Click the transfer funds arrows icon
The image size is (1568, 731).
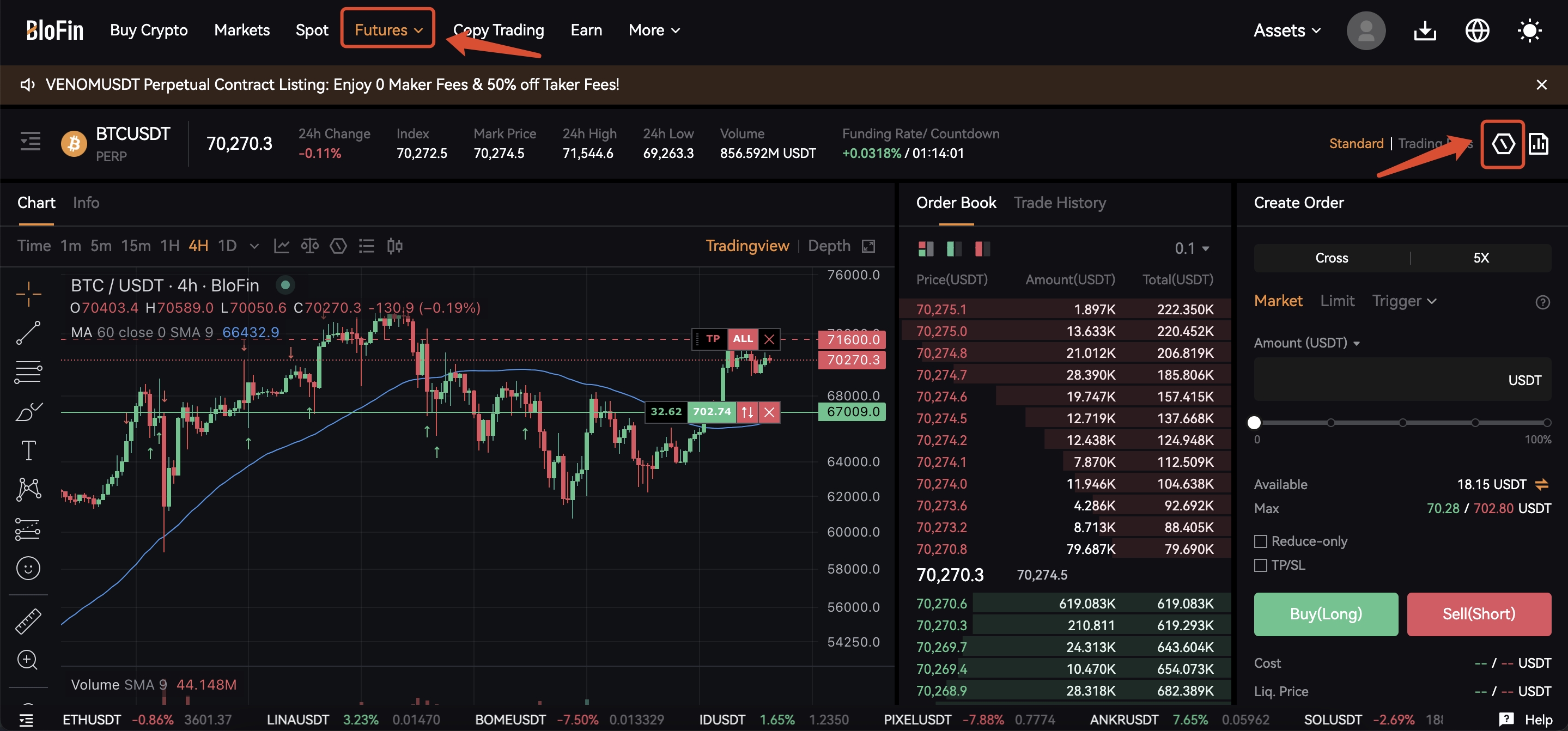click(x=1542, y=484)
